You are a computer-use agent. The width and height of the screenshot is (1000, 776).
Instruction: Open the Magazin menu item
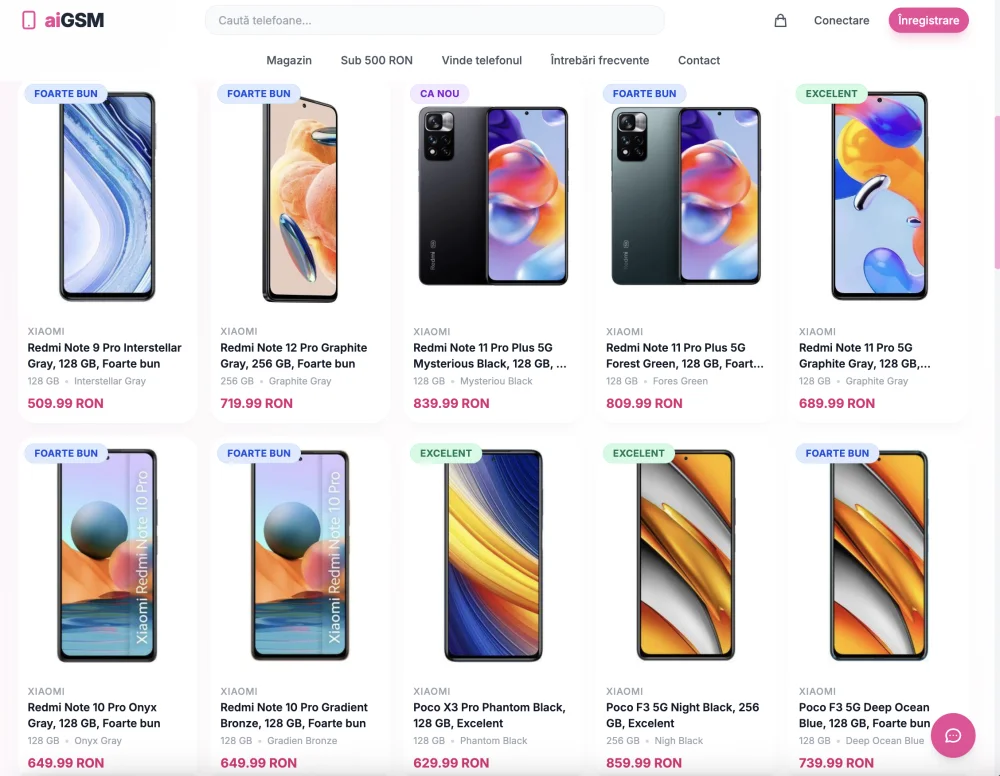click(289, 60)
